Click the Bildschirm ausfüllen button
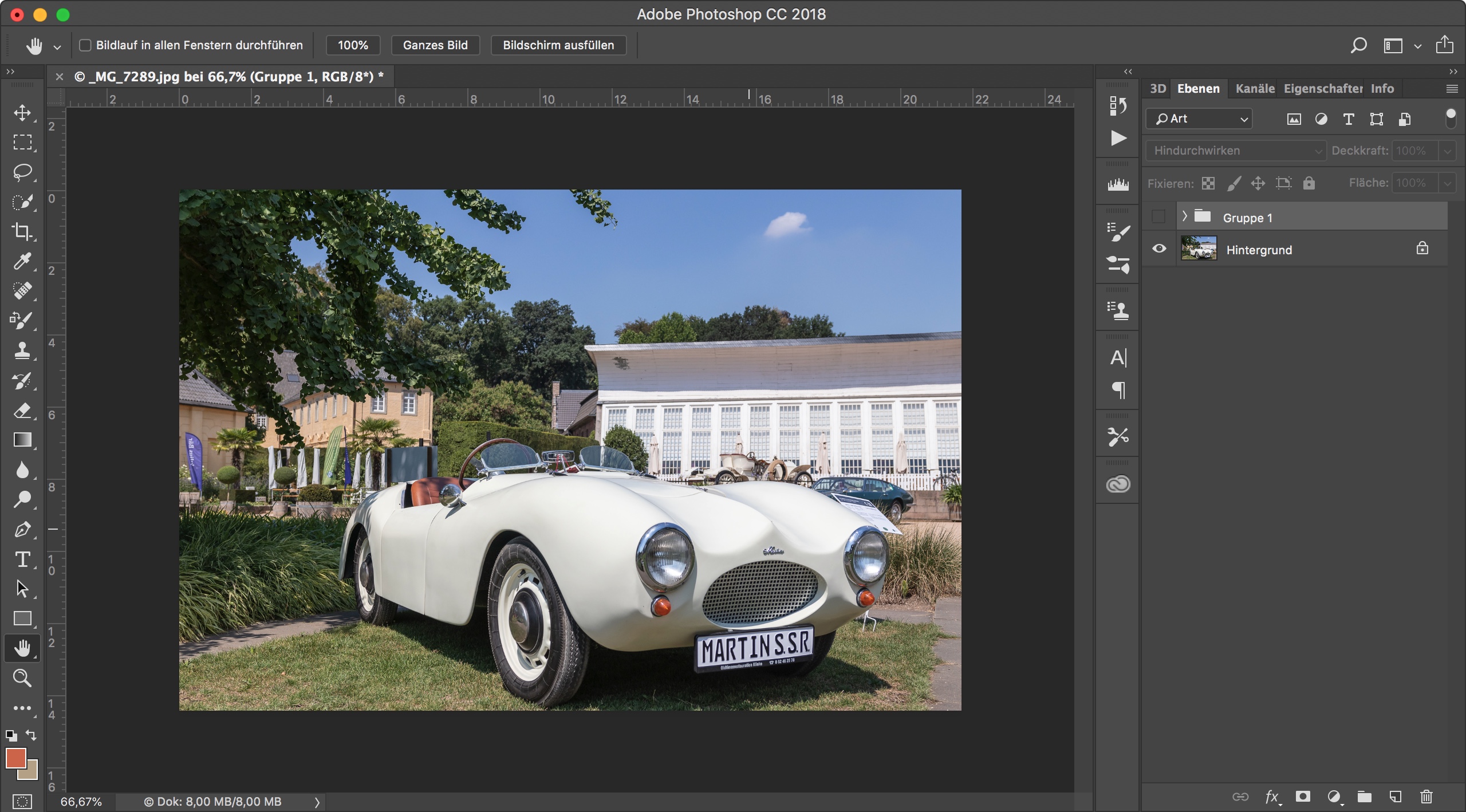Image resolution: width=1466 pixels, height=812 pixels. [558, 45]
